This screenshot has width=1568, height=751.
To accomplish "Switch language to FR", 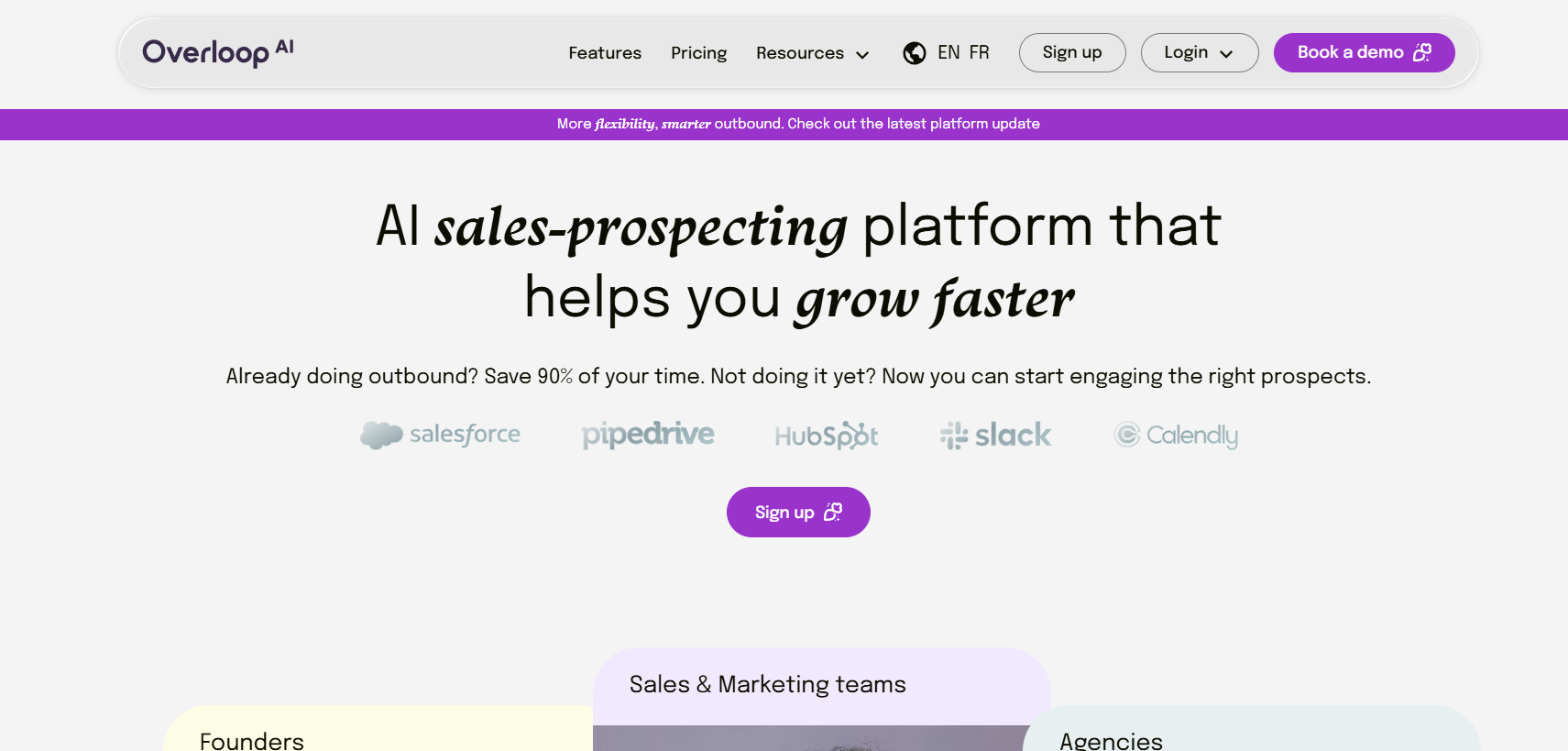I will tap(979, 52).
